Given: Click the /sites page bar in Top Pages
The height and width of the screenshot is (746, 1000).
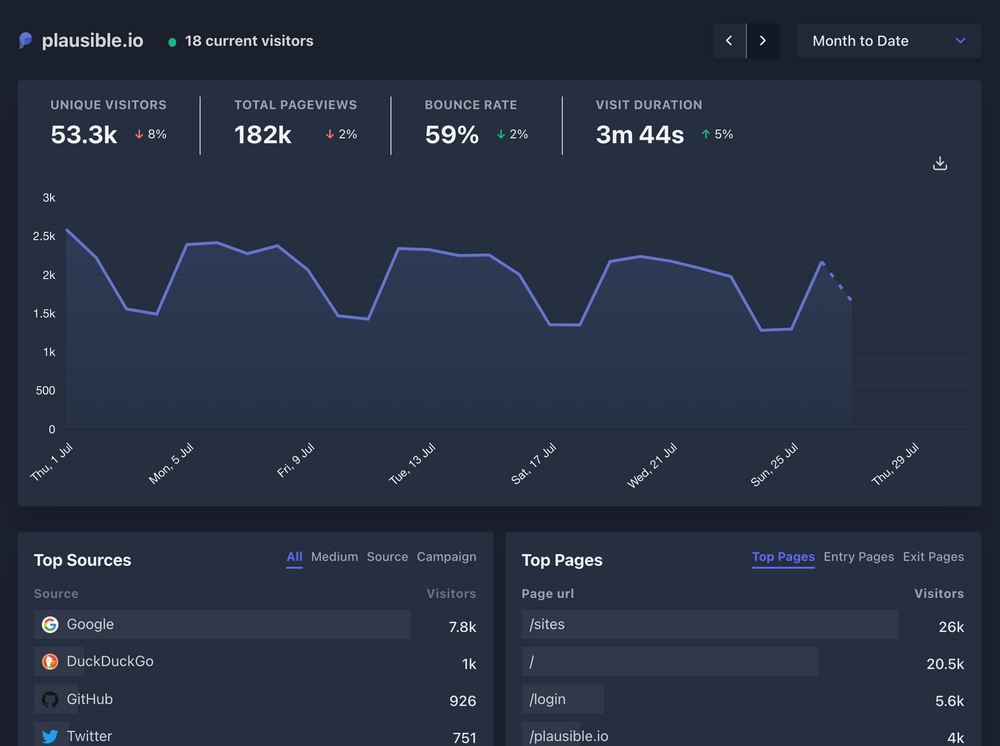Looking at the screenshot, I should 710,624.
